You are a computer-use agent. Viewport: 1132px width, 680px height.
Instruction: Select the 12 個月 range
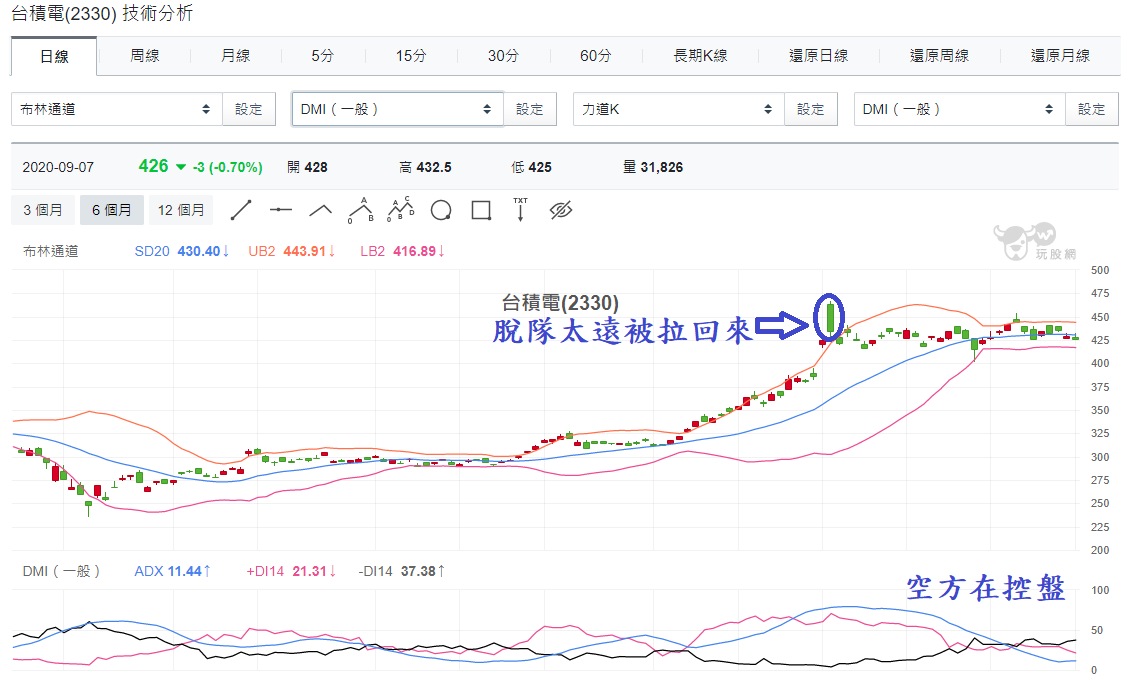[181, 210]
